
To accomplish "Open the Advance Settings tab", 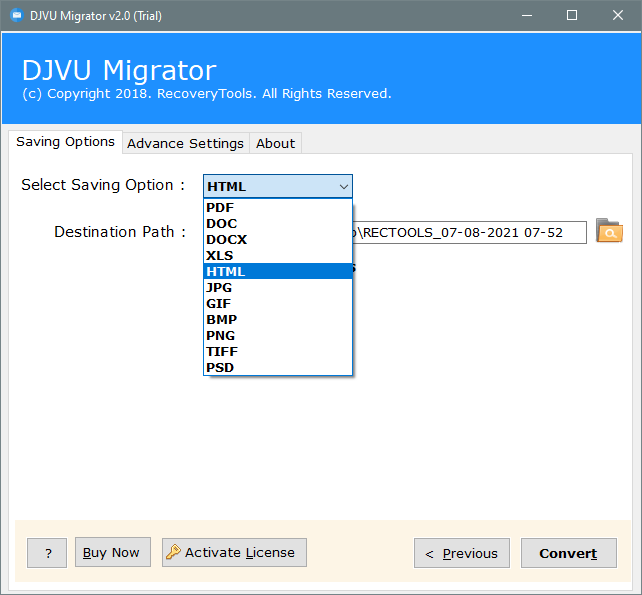I will tap(185, 143).
